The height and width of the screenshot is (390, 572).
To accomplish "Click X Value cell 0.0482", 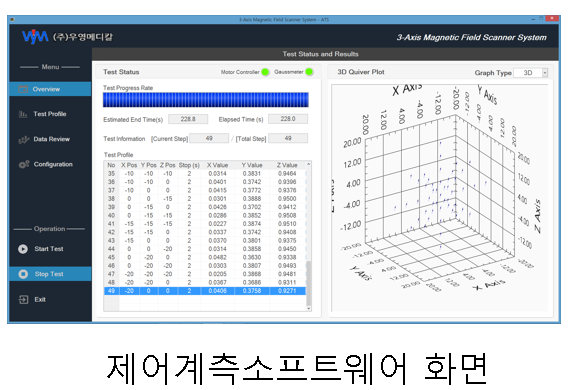I will point(217,257).
